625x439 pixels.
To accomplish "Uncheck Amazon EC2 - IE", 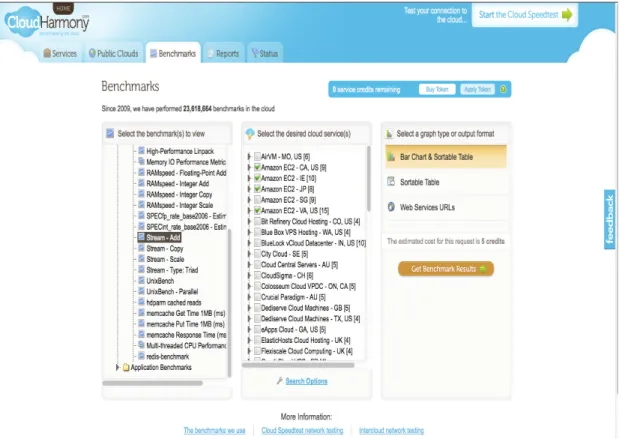I will coord(257,178).
